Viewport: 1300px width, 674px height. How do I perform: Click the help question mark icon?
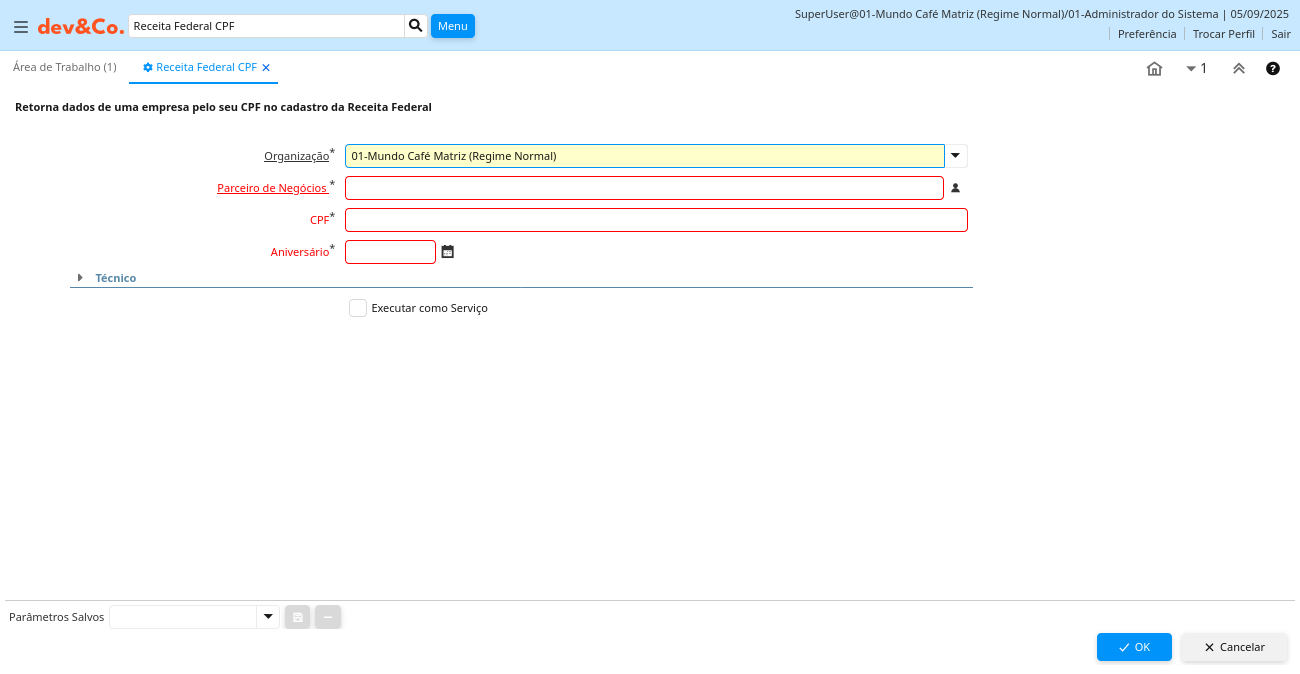click(1273, 69)
